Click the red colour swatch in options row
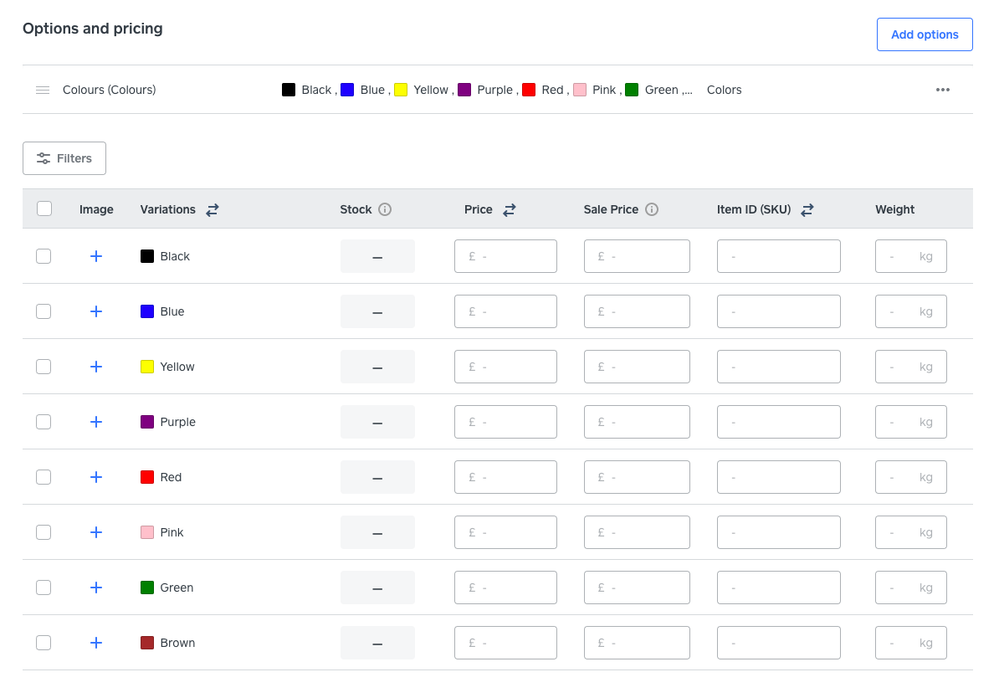999x673 pixels. tap(529, 90)
